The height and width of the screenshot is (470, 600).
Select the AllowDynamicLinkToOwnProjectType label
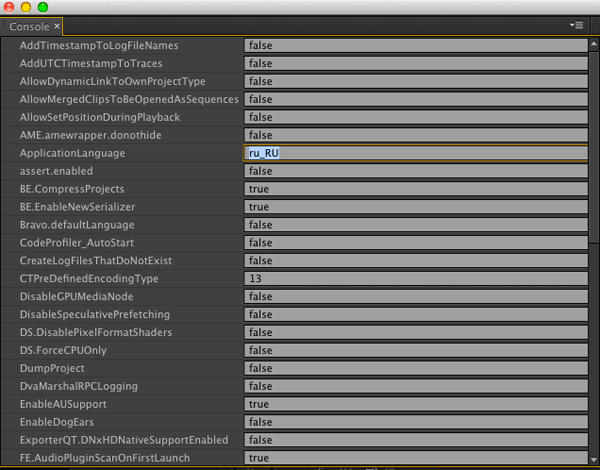[x=112, y=82]
